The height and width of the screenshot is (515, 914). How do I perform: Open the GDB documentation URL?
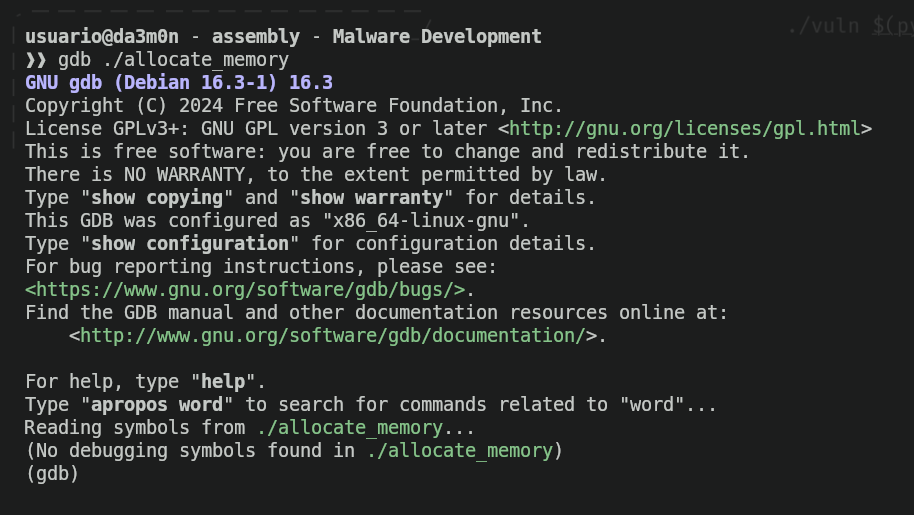click(332, 336)
